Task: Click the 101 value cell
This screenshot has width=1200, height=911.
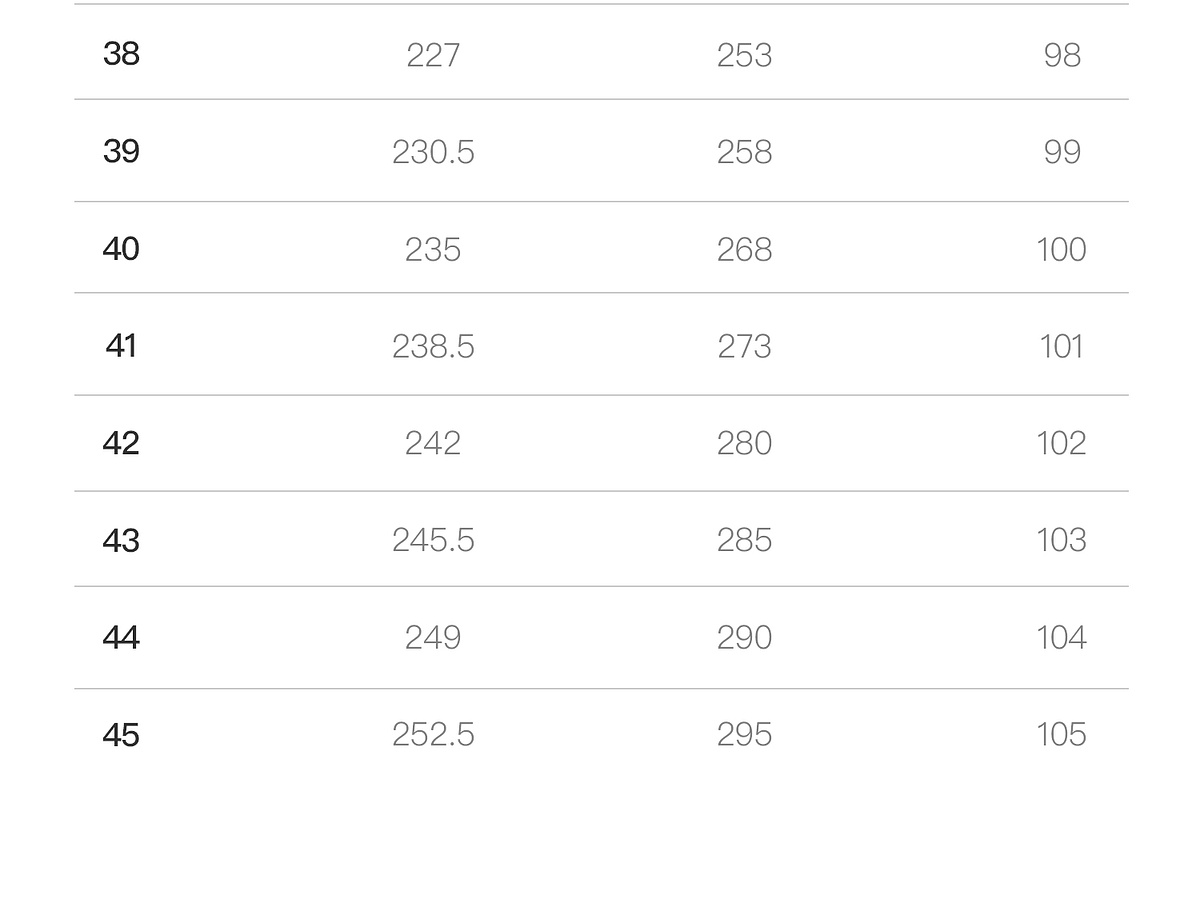Action: click(1061, 346)
